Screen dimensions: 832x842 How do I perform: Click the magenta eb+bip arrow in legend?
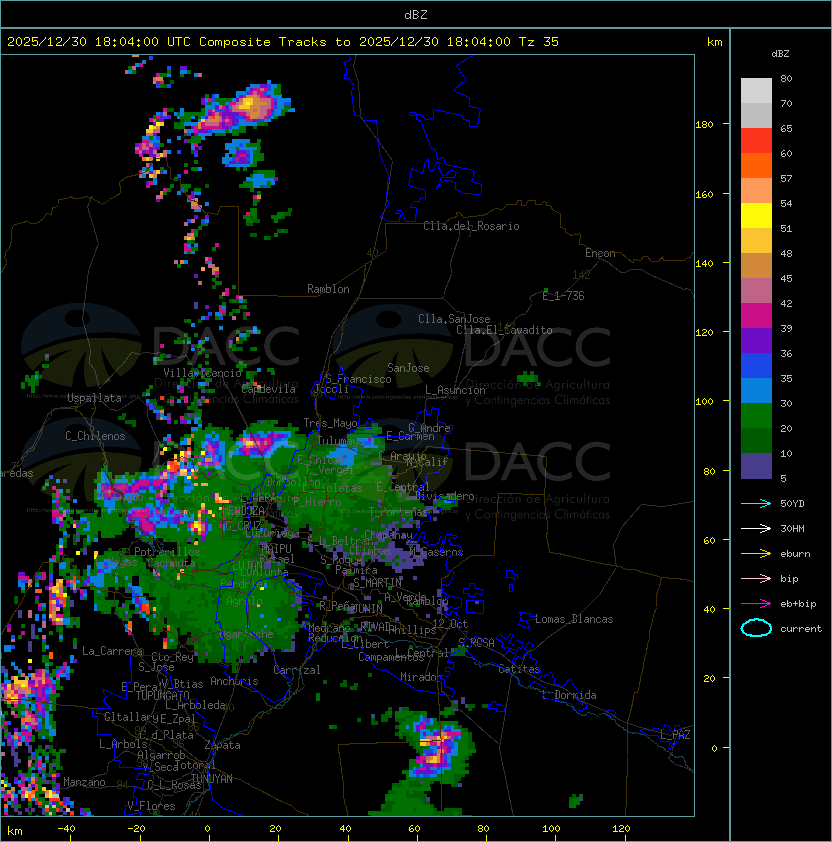pyautogui.click(x=756, y=604)
